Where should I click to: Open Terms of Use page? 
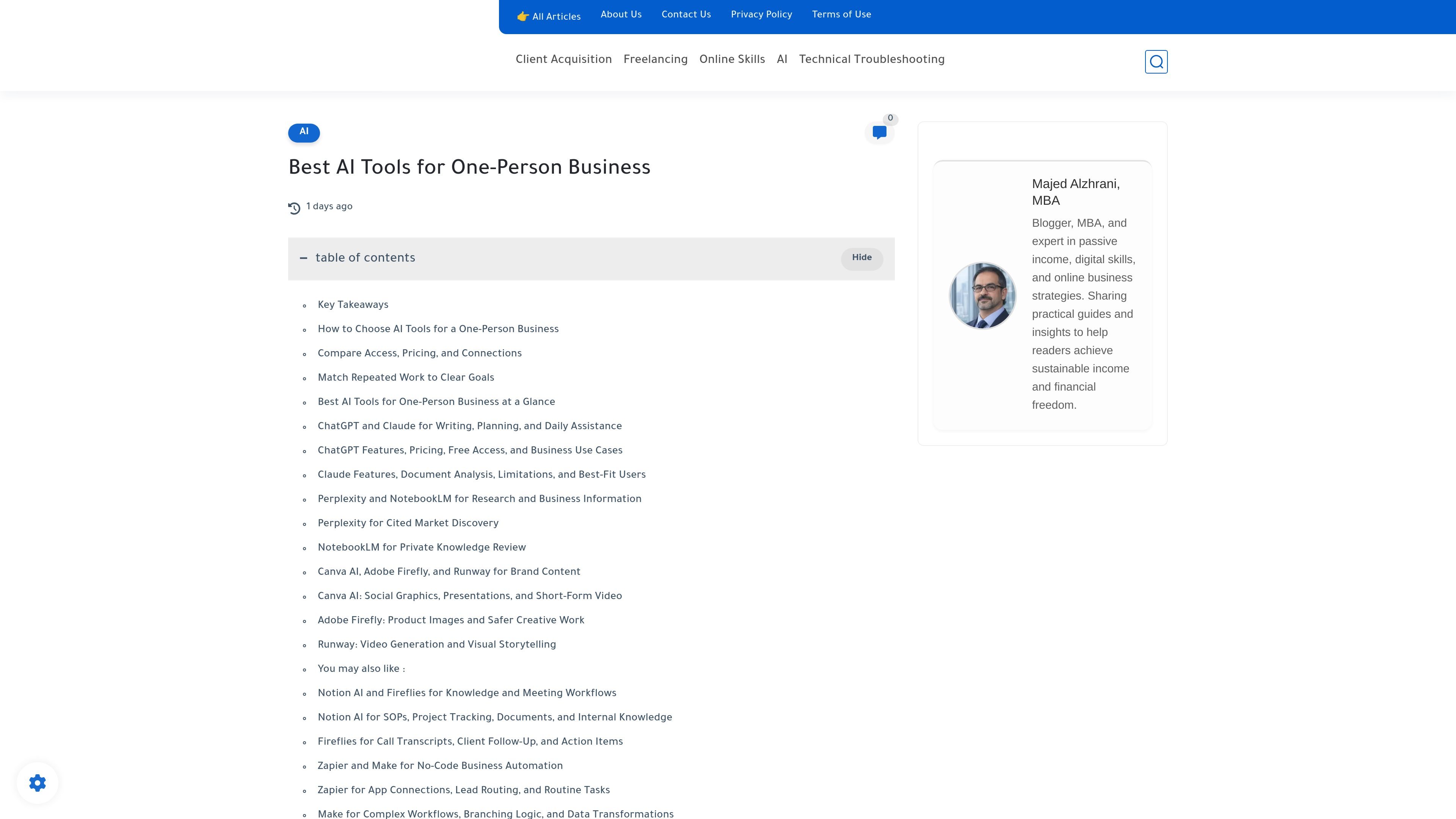[x=842, y=15]
